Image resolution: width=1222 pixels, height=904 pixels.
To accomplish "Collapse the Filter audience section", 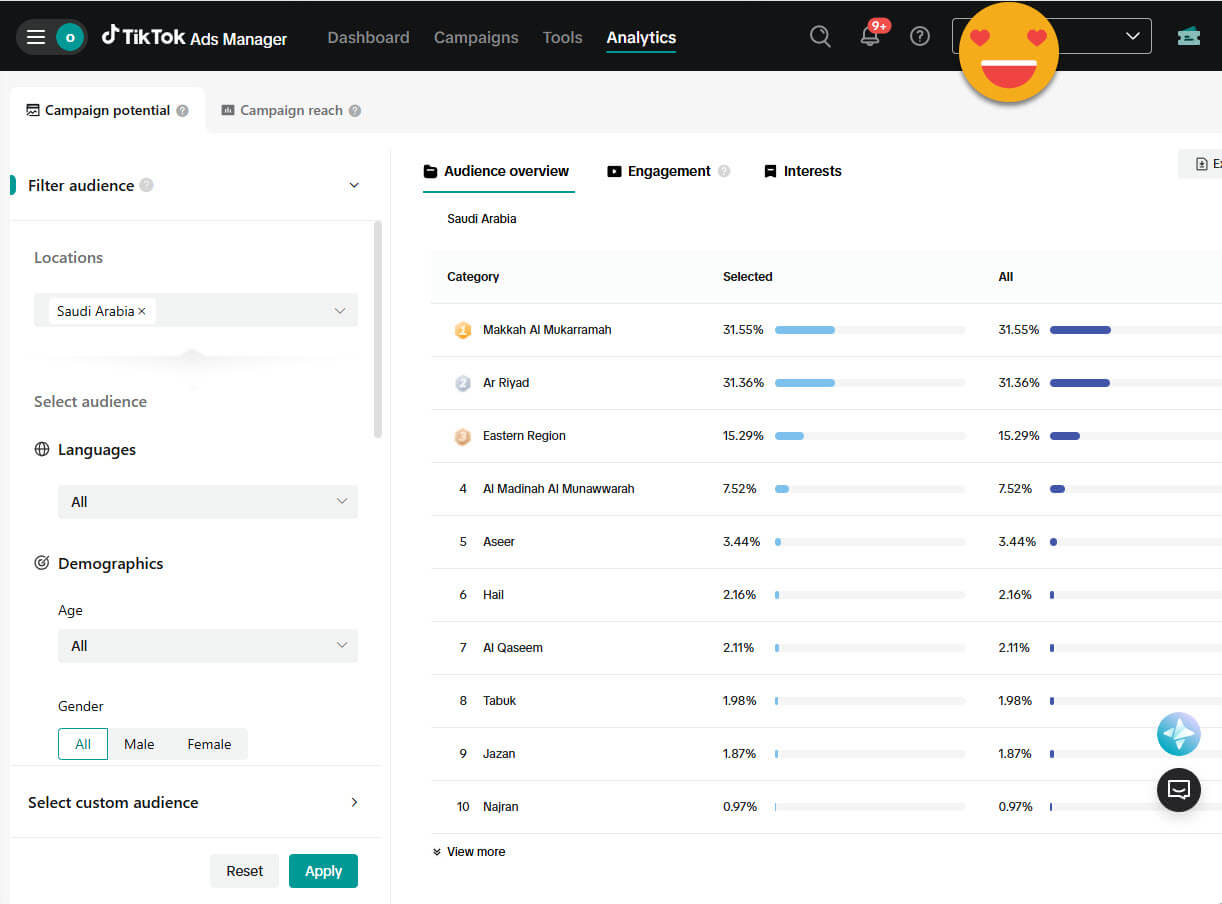I will tap(353, 185).
